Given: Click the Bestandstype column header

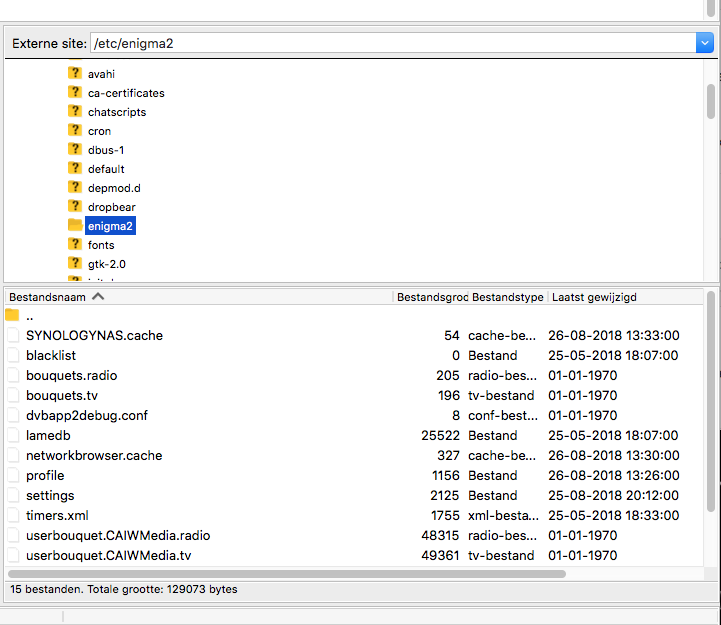Looking at the screenshot, I should coord(507,297).
